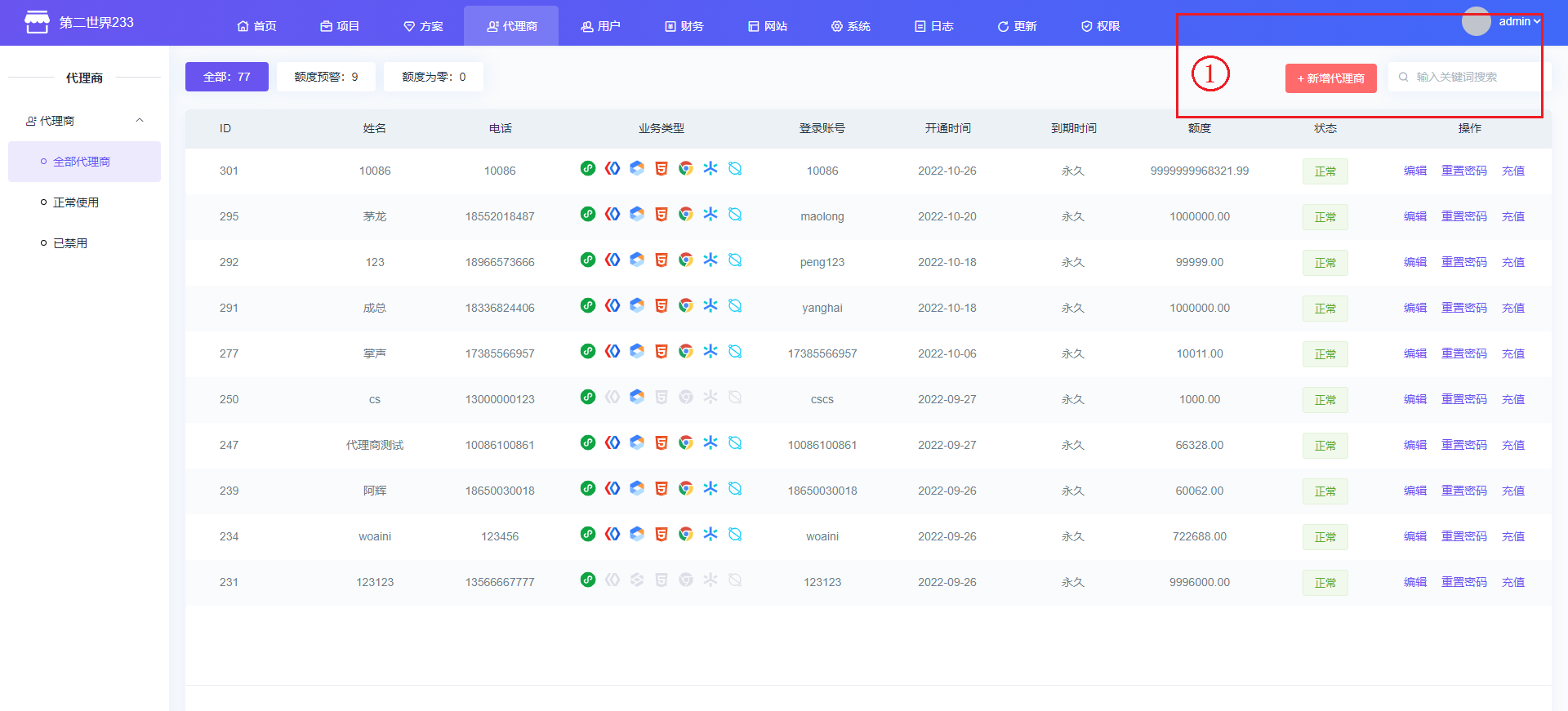The image size is (1568, 711).
Task: Click the blue hexagon icon in maolong row
Action: coord(637,214)
